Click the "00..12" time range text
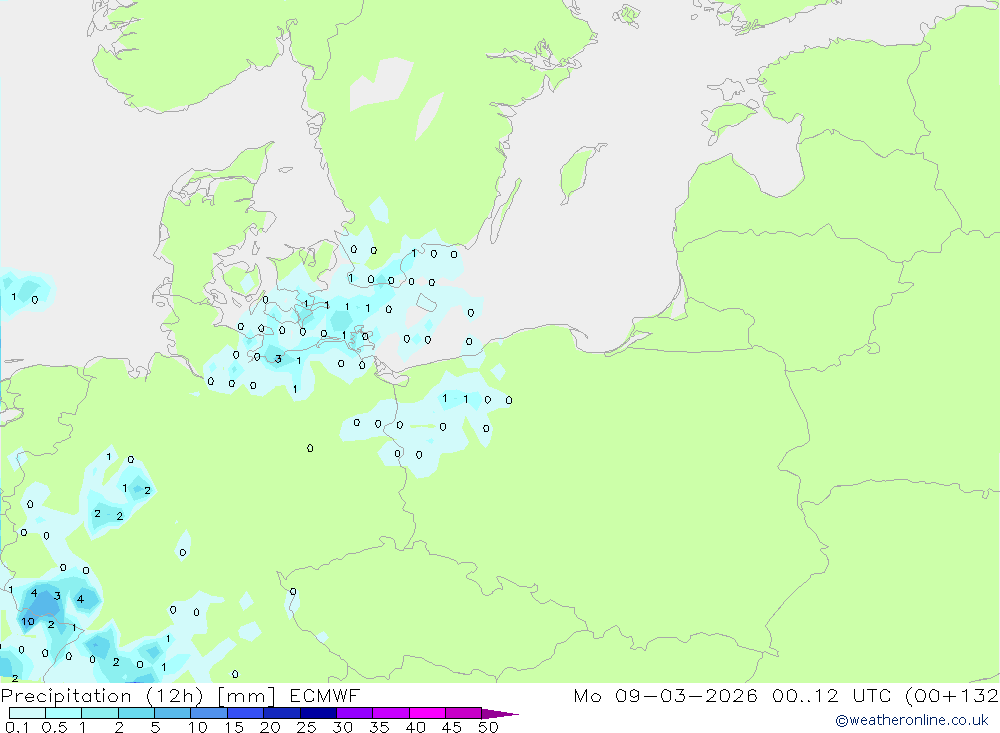Viewport: 1000px width, 733px height. click(x=805, y=696)
